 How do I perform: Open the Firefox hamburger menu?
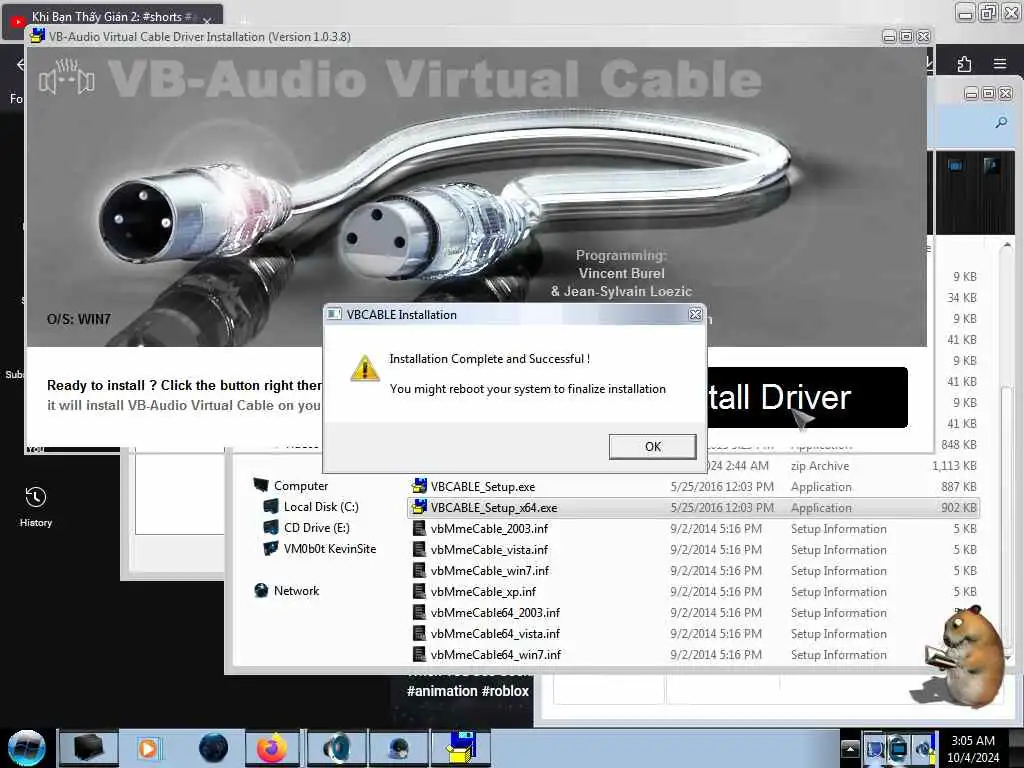pos(1000,63)
